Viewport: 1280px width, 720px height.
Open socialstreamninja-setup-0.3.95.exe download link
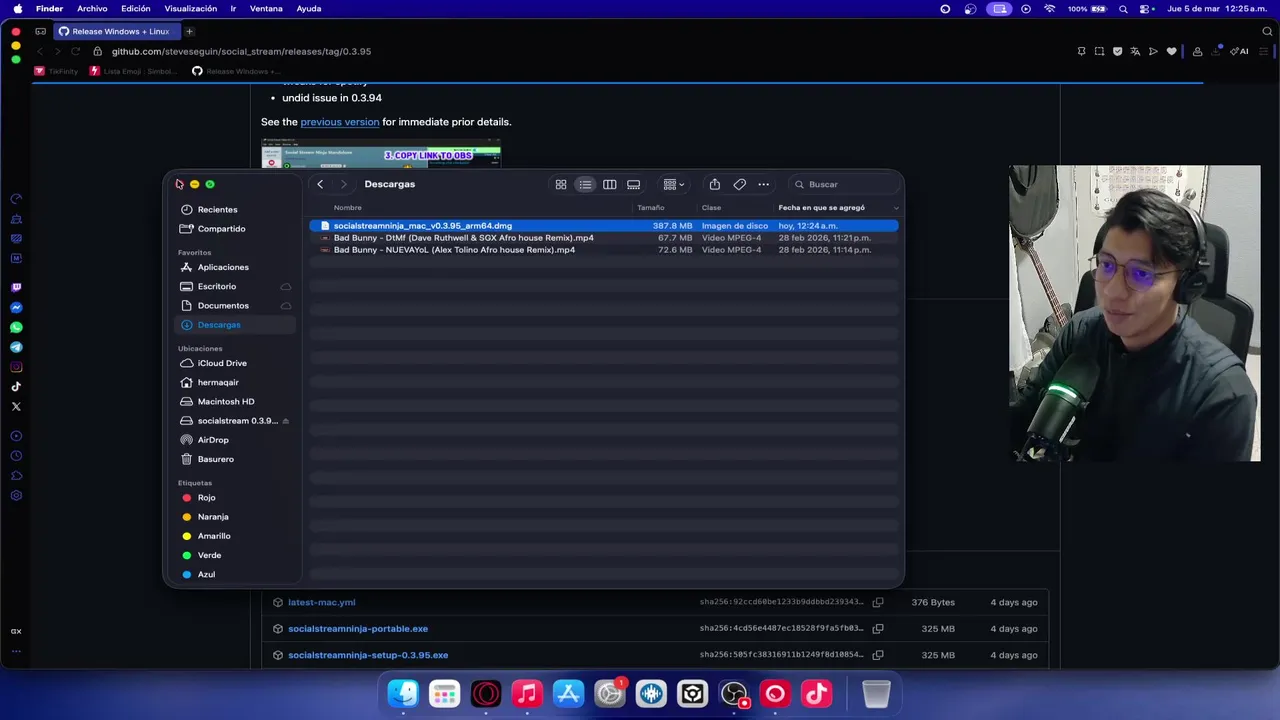pos(368,655)
